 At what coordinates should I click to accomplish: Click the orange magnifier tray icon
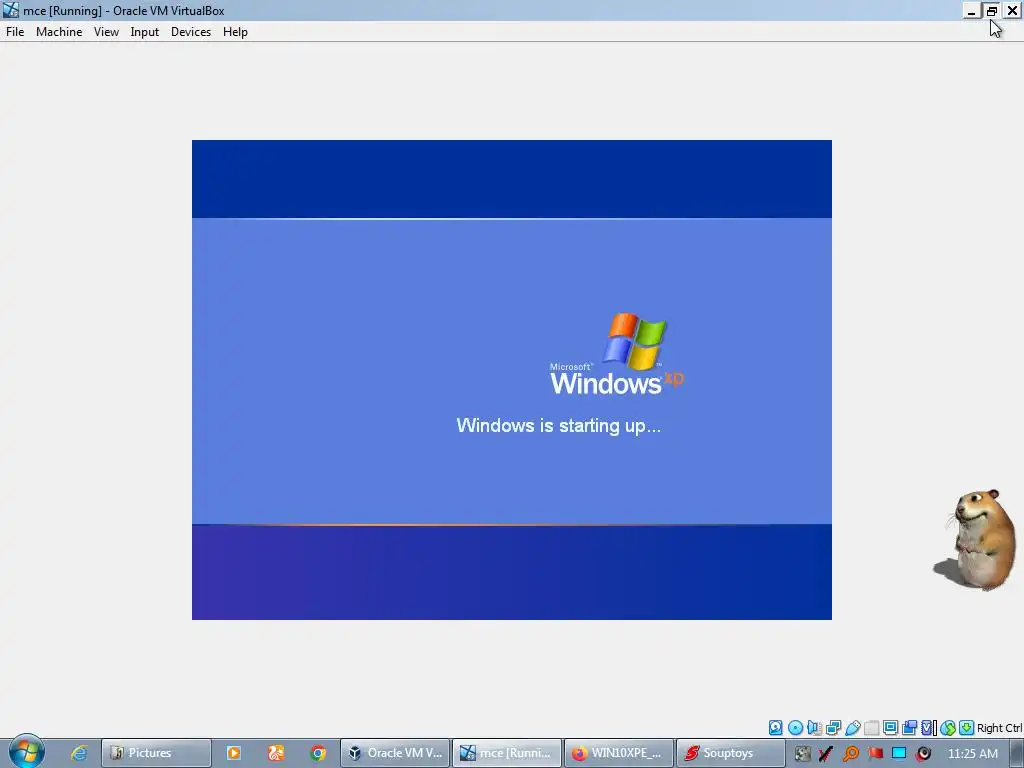tap(851, 754)
